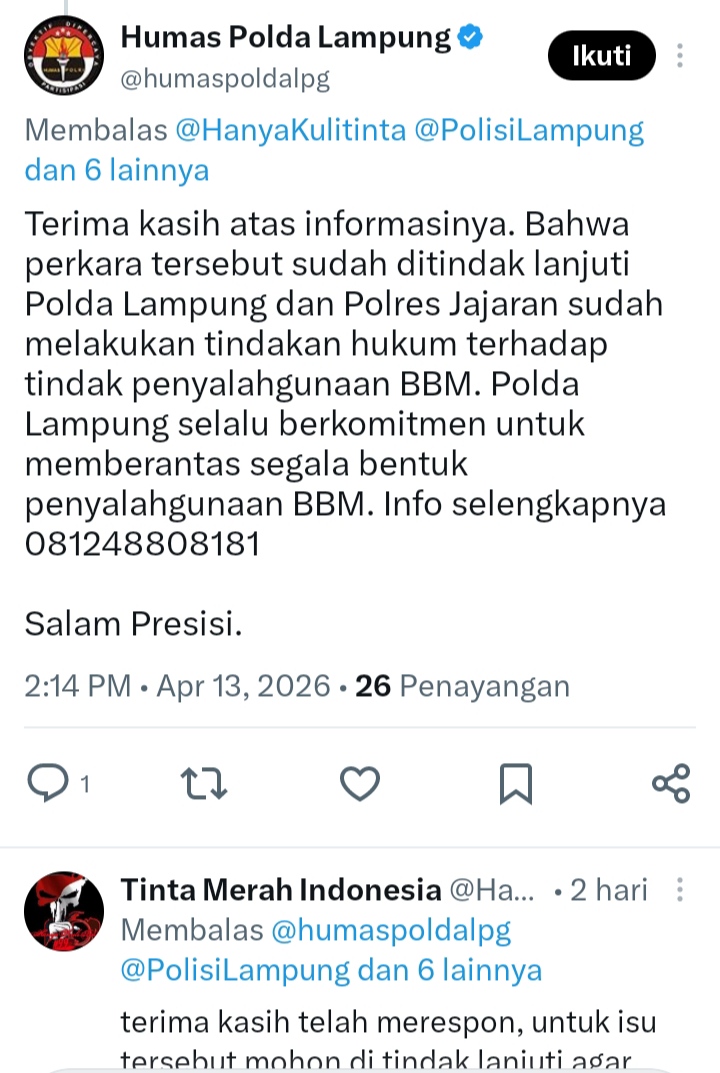Screen dimensions: 720x1073
Task: Open Tinta Merah Indonesia avatar
Action: 64,911
